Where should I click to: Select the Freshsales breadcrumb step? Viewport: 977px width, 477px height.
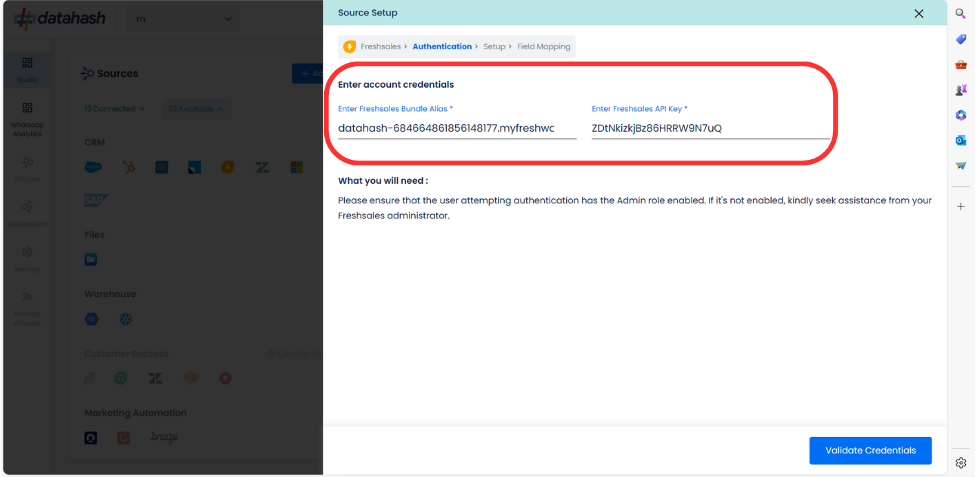coord(380,47)
